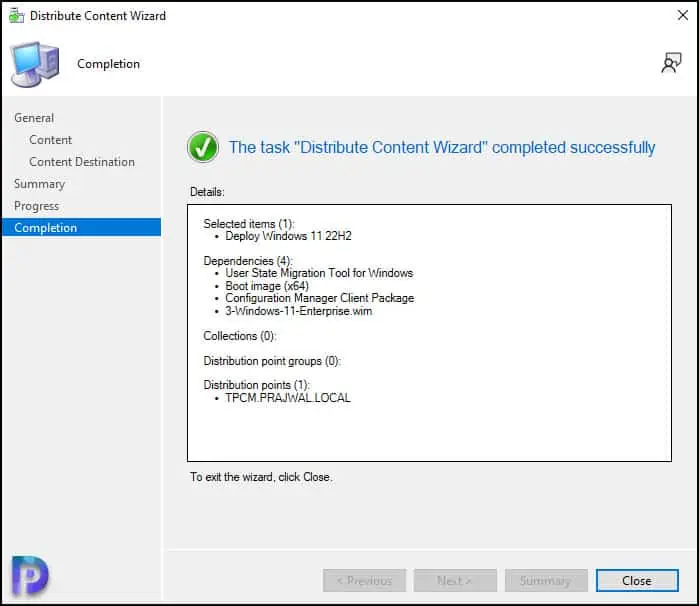Click 'Selected items (1):' heading
This screenshot has height=606, width=699.
[249, 223]
